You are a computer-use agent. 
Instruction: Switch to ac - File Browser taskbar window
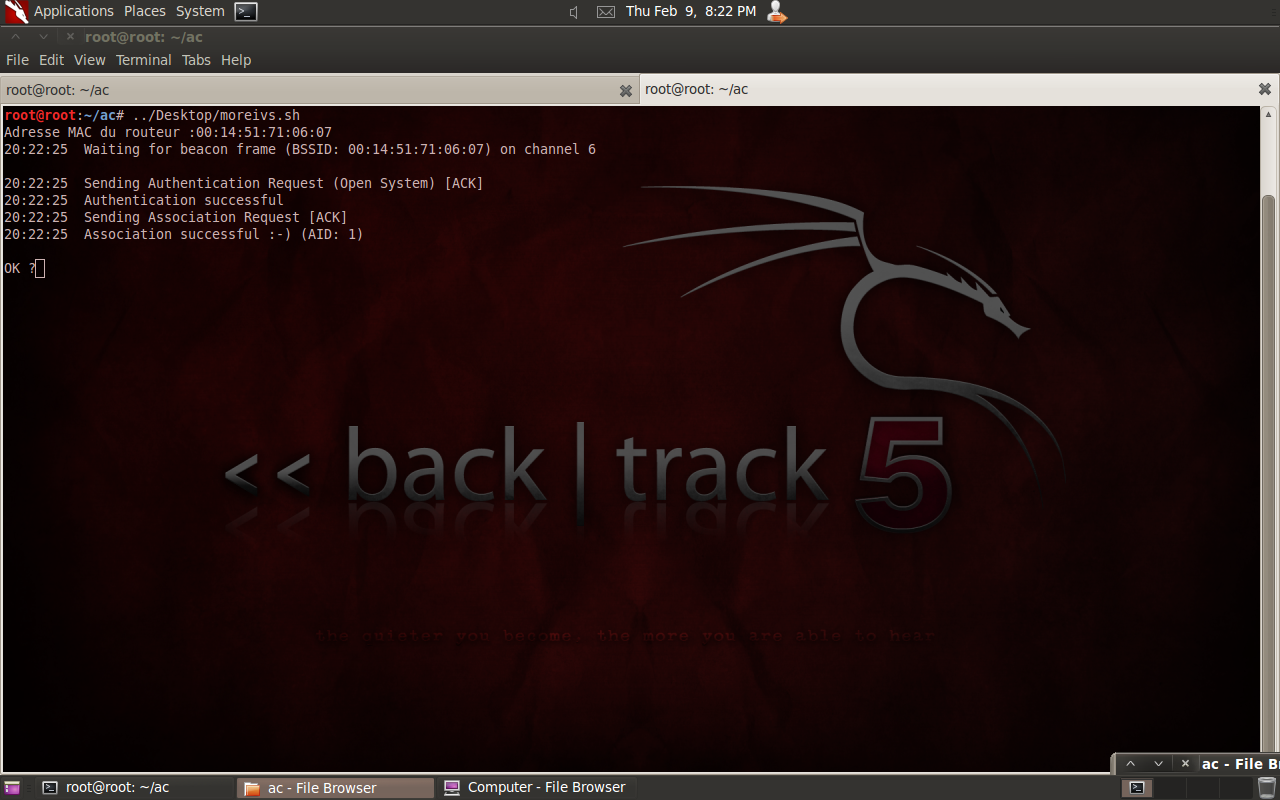(x=336, y=788)
